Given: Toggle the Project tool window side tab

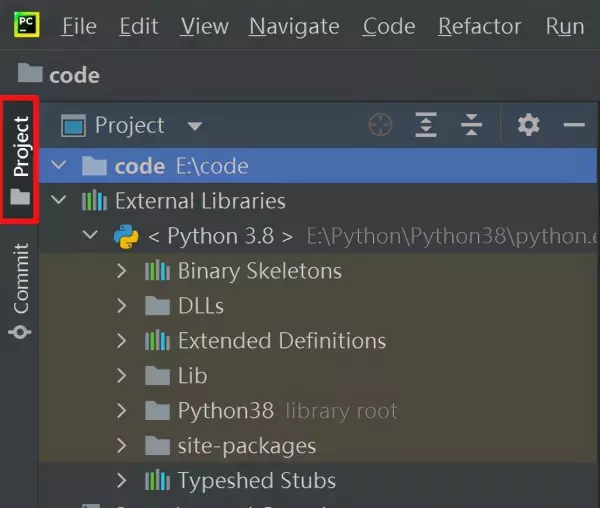Looking at the screenshot, I should [x=20, y=160].
